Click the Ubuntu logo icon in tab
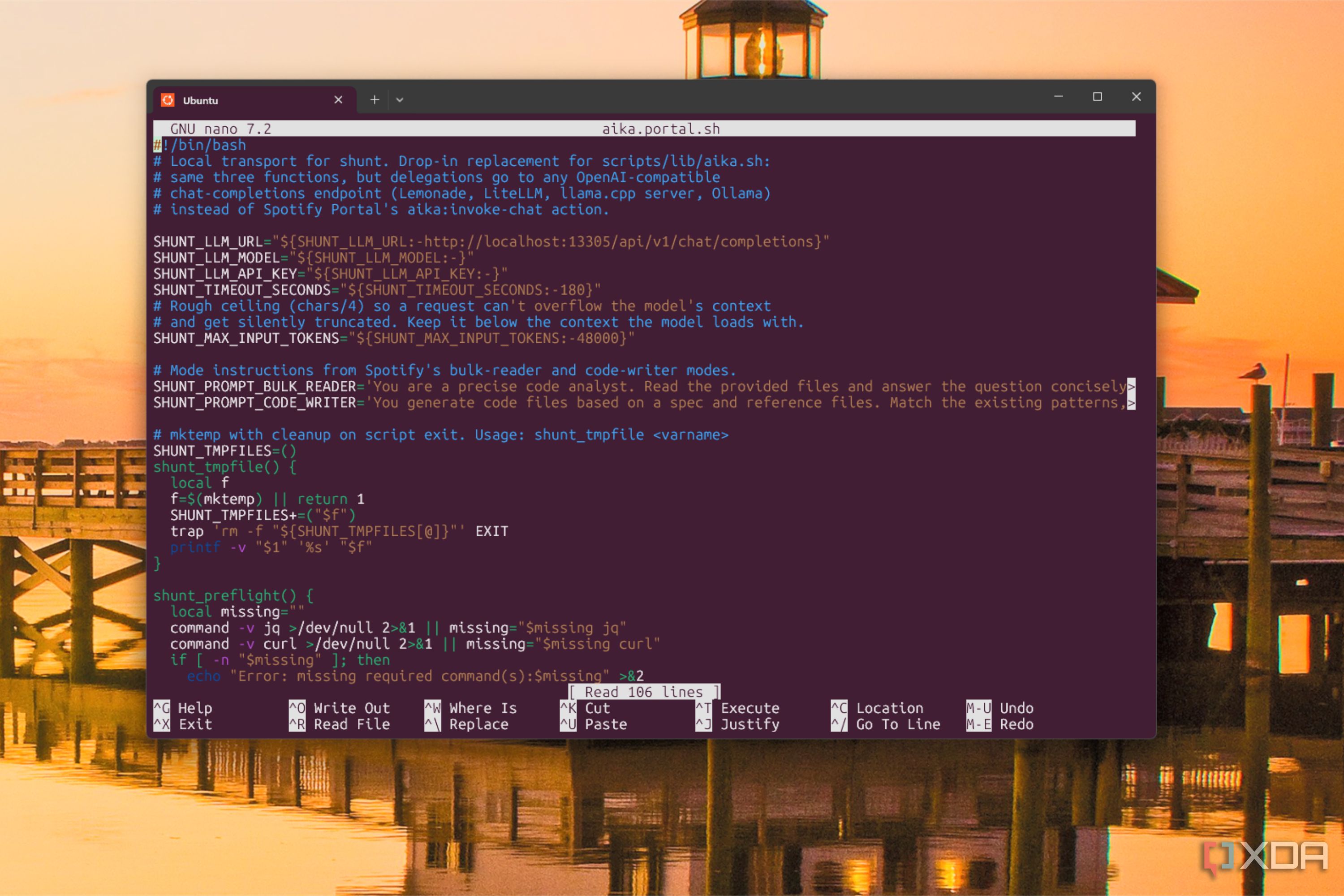This screenshot has height=896, width=1344. [x=168, y=100]
